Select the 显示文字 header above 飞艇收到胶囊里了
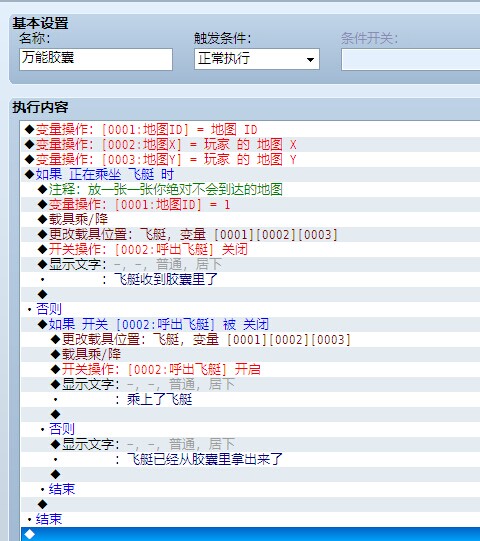Image resolution: width=480 pixels, height=541 pixels. coord(250,265)
